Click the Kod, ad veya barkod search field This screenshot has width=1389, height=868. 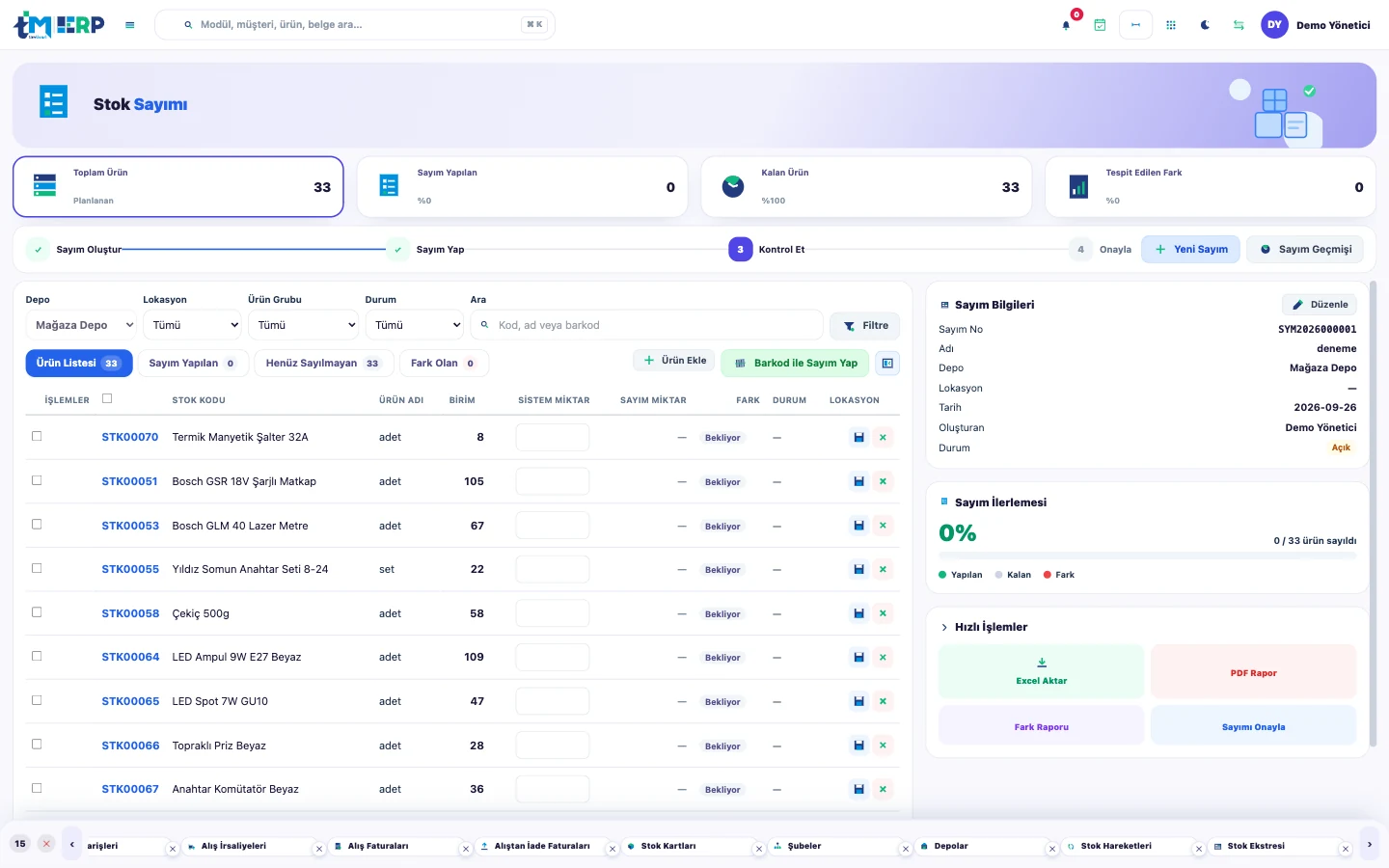647,325
